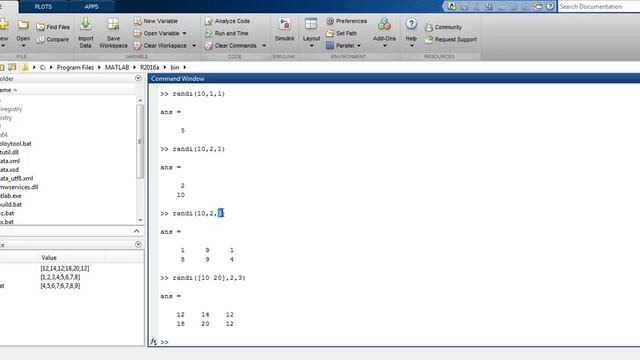
Task: Create a New Variable
Action: click(x=156, y=21)
